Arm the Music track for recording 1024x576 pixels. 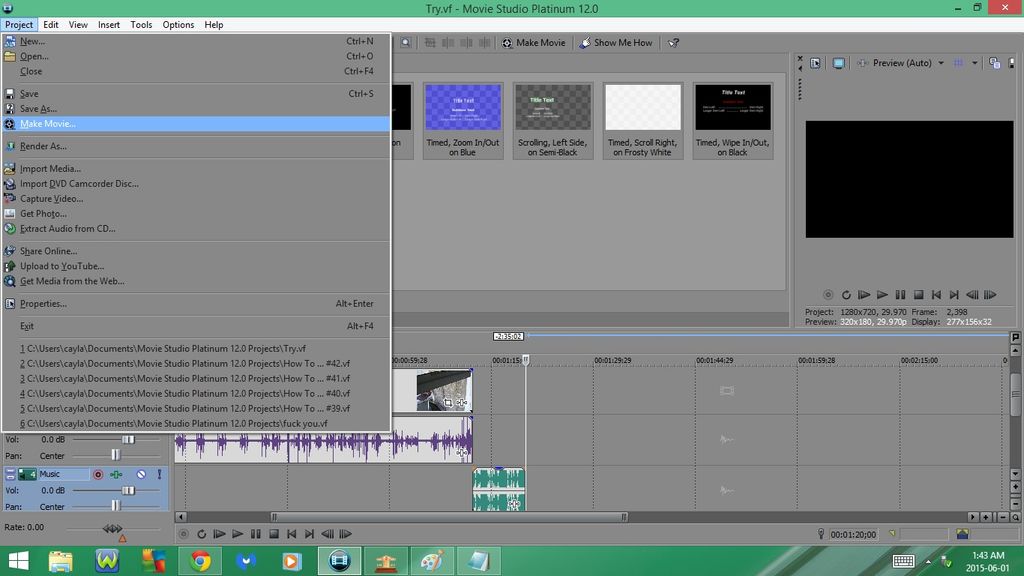pos(98,474)
